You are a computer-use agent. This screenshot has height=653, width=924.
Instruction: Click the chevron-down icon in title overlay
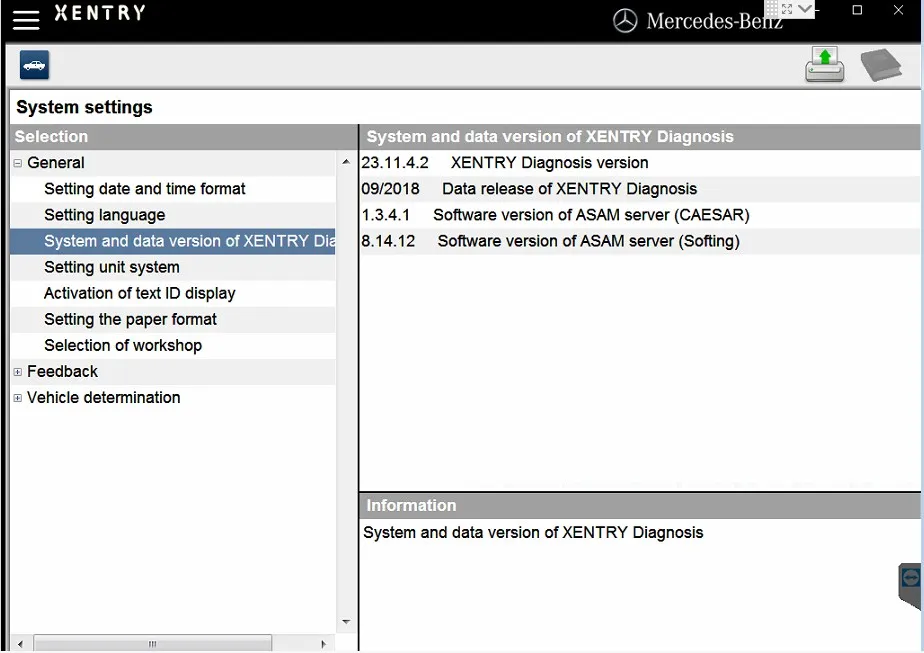coord(804,9)
